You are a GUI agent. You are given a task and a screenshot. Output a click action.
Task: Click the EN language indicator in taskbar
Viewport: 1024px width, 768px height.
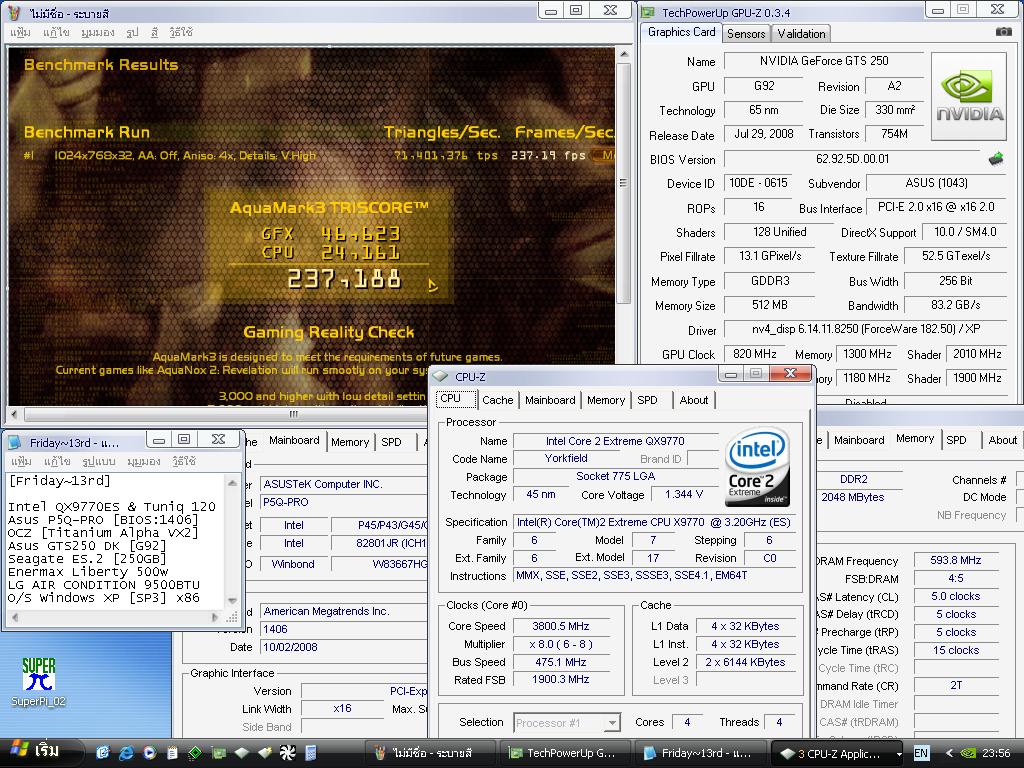(x=921, y=753)
